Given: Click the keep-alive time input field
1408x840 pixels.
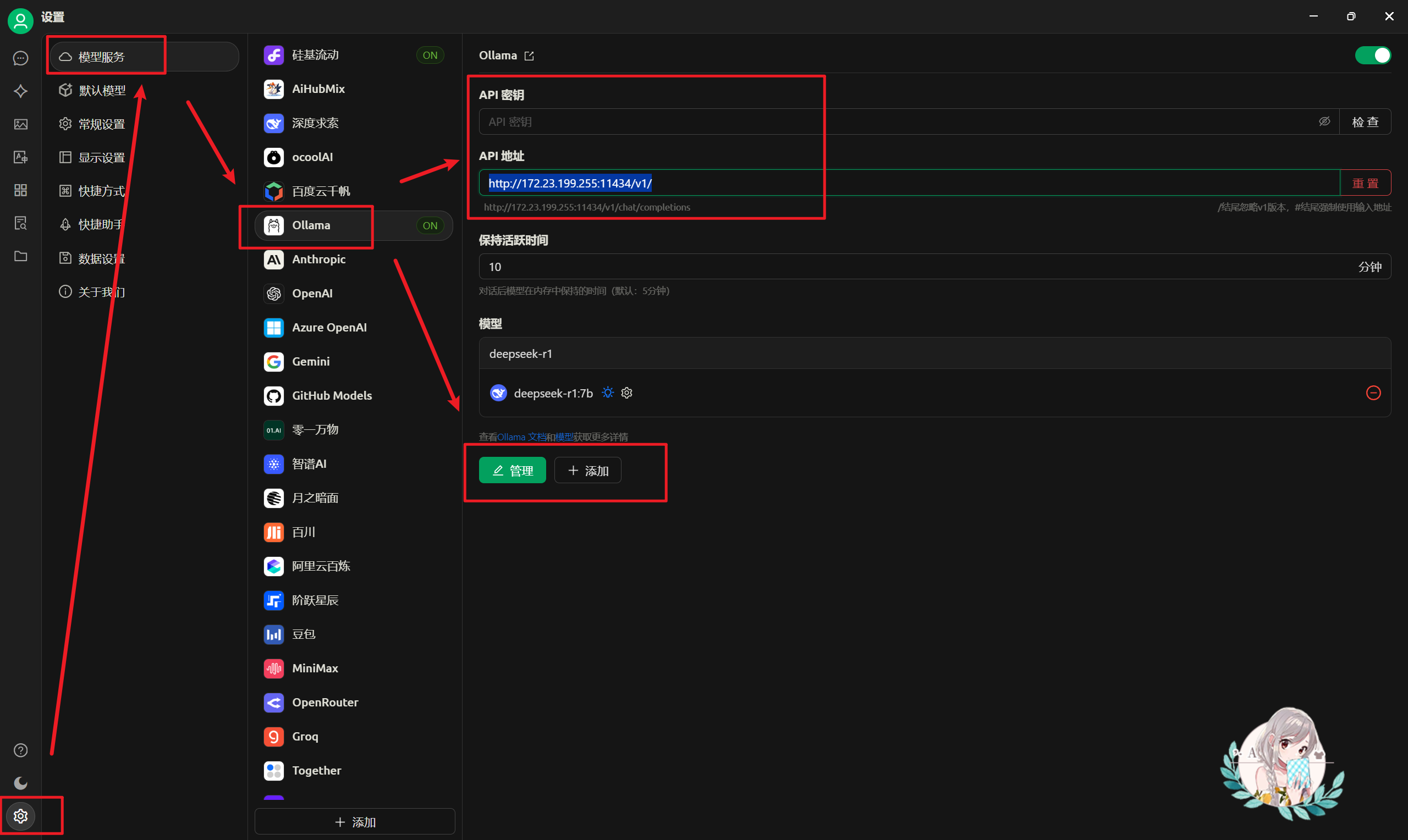Looking at the screenshot, I should click(x=906, y=267).
